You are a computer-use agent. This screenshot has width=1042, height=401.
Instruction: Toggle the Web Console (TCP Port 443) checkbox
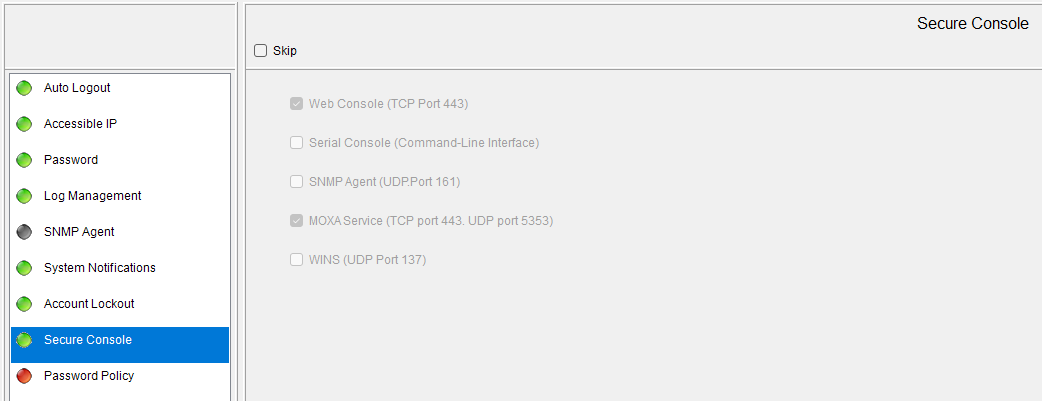point(297,104)
